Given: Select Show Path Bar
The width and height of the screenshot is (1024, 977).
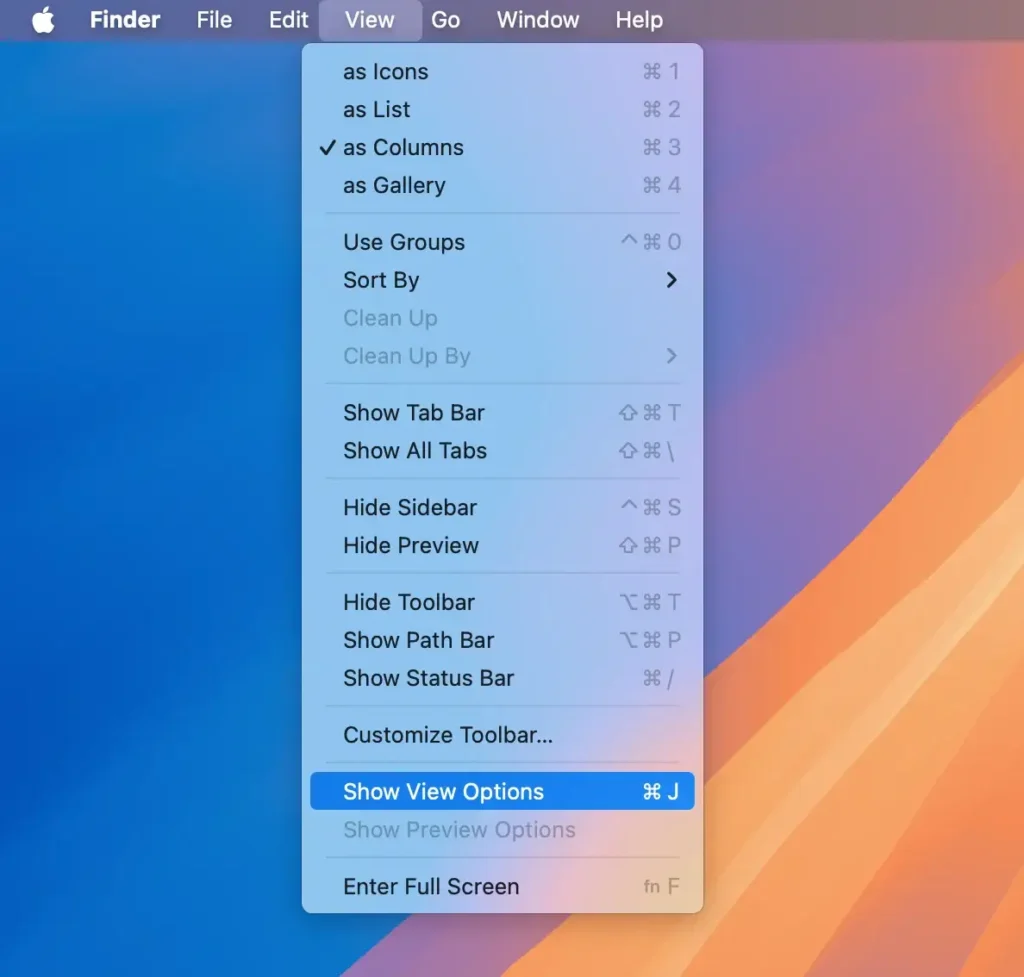Looking at the screenshot, I should coord(502,640).
